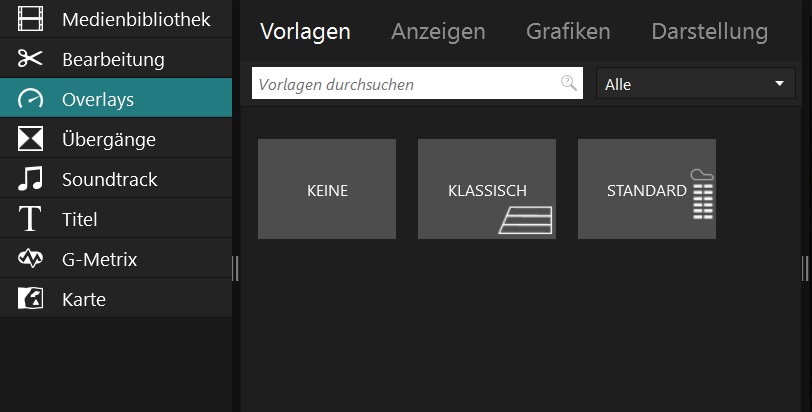Click the Übergänge transition icon
This screenshot has height=412, width=812.
(x=31, y=139)
